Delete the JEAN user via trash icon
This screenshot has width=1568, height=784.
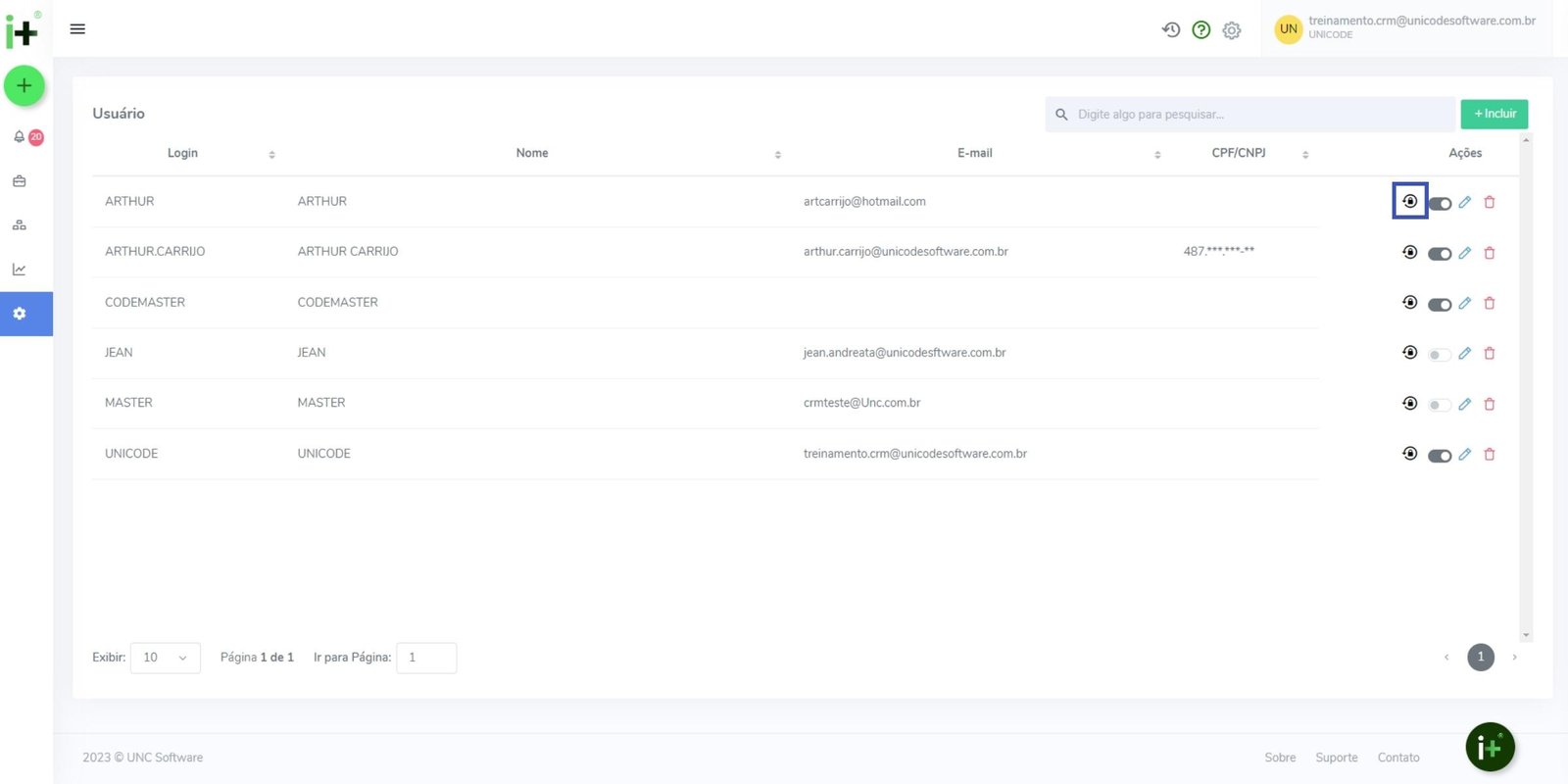click(1490, 353)
